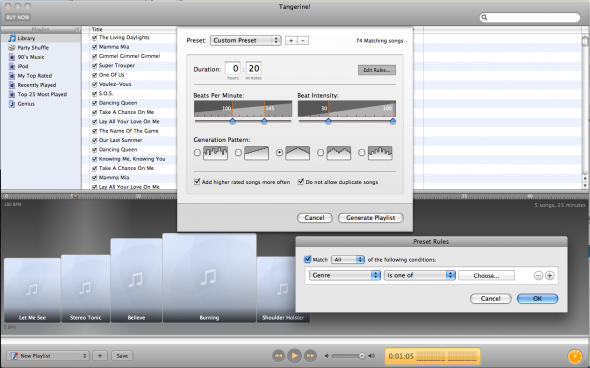Toggle Do not allow duplicate songs

click(301, 182)
